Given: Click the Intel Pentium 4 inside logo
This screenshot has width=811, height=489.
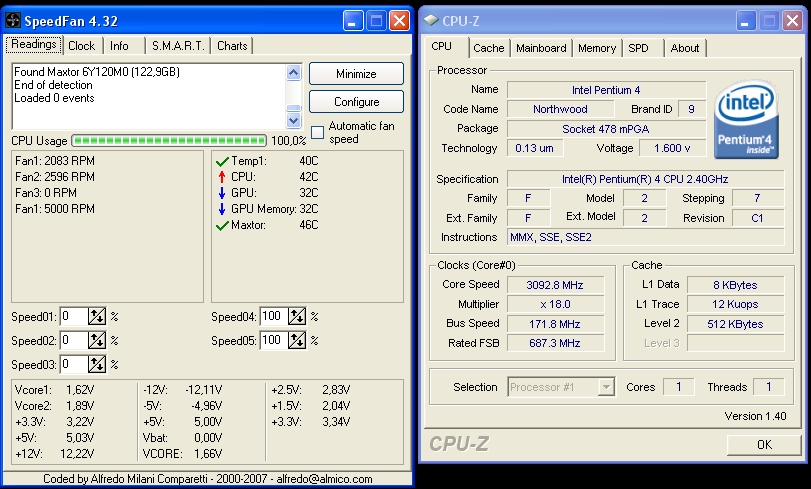Looking at the screenshot, I should click(x=746, y=120).
